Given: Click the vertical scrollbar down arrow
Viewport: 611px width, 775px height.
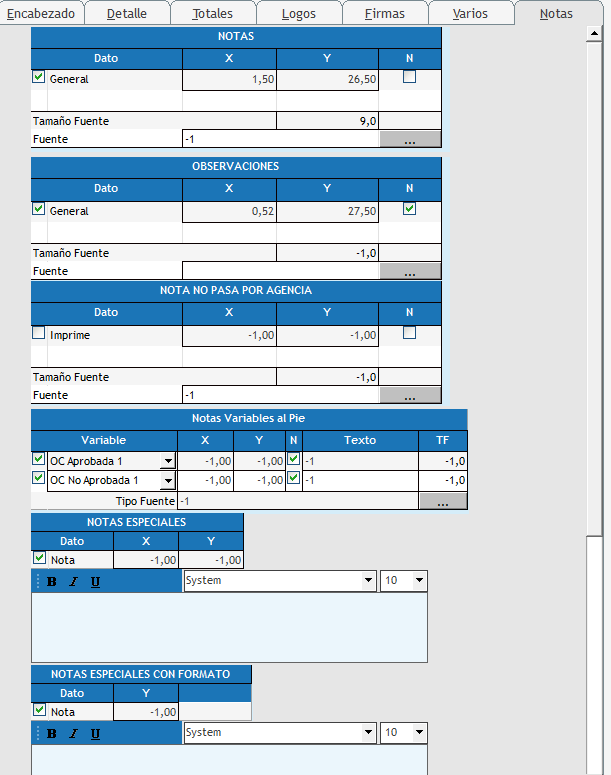Looking at the screenshot, I should click(595, 767).
